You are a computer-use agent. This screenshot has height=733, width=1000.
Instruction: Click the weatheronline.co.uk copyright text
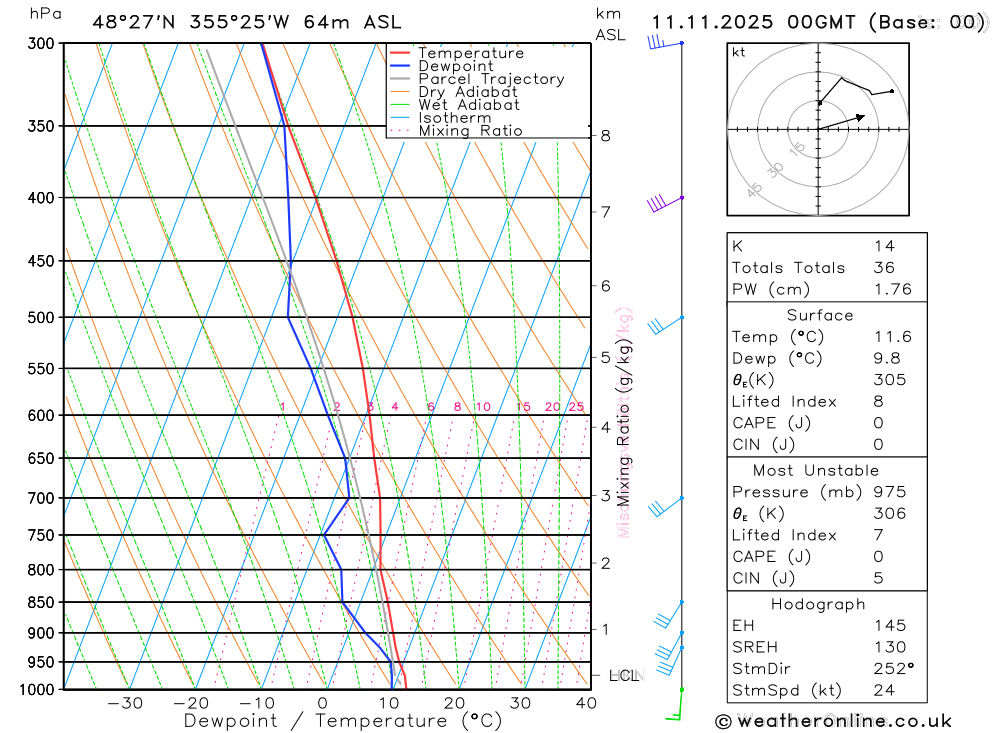click(833, 722)
